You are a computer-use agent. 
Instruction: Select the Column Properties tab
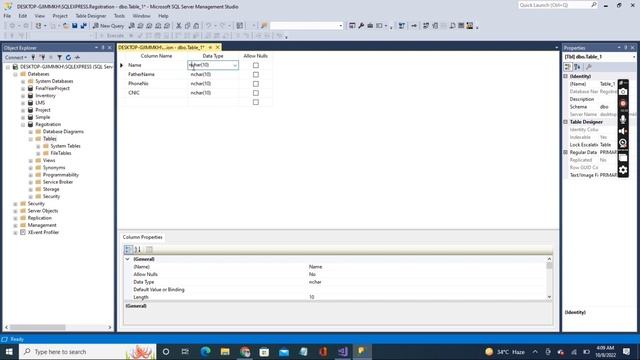pos(142,237)
